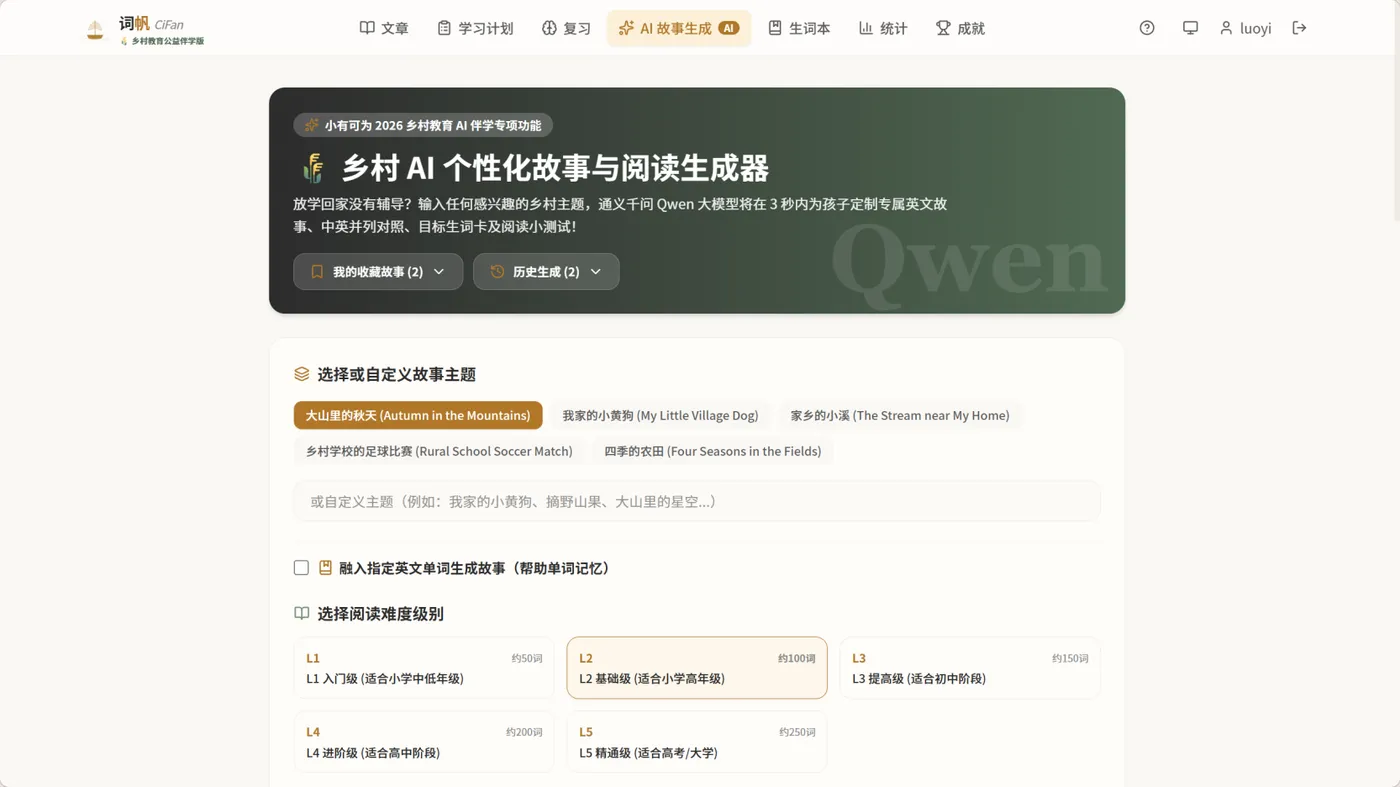Viewport: 1400px width, 787px height.
Task: Choose theme 大山里的秋天 (Autumn in the Mountains)
Action: (x=418, y=415)
